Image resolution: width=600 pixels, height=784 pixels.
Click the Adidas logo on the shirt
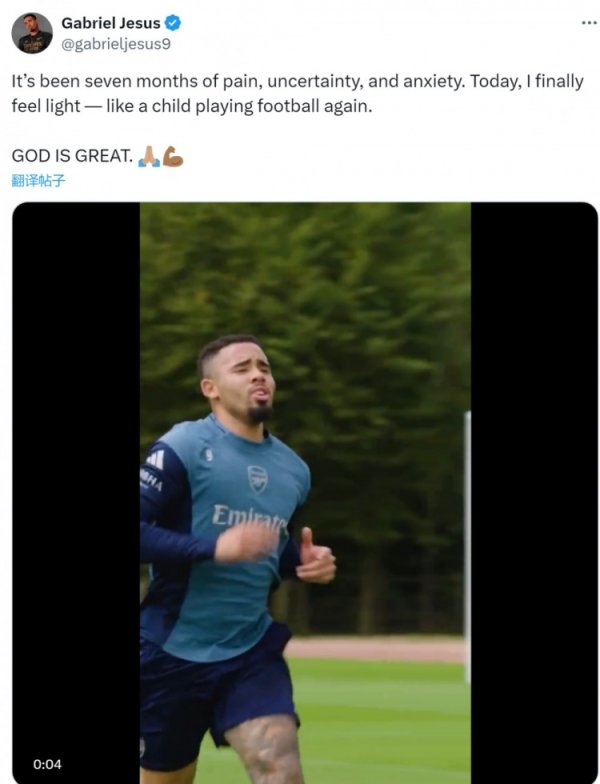pyautogui.click(x=155, y=458)
